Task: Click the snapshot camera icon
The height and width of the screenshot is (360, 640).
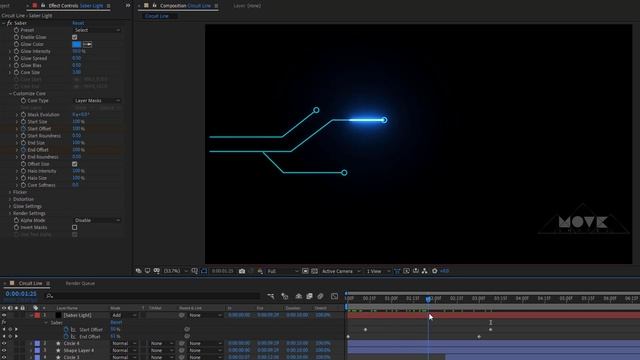Action: pyautogui.click(x=242, y=271)
